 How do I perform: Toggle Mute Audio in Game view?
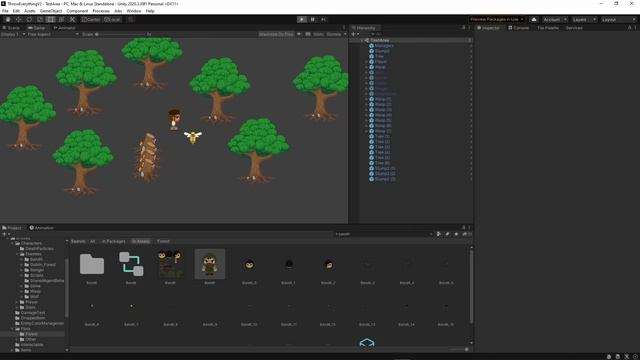coord(299,34)
